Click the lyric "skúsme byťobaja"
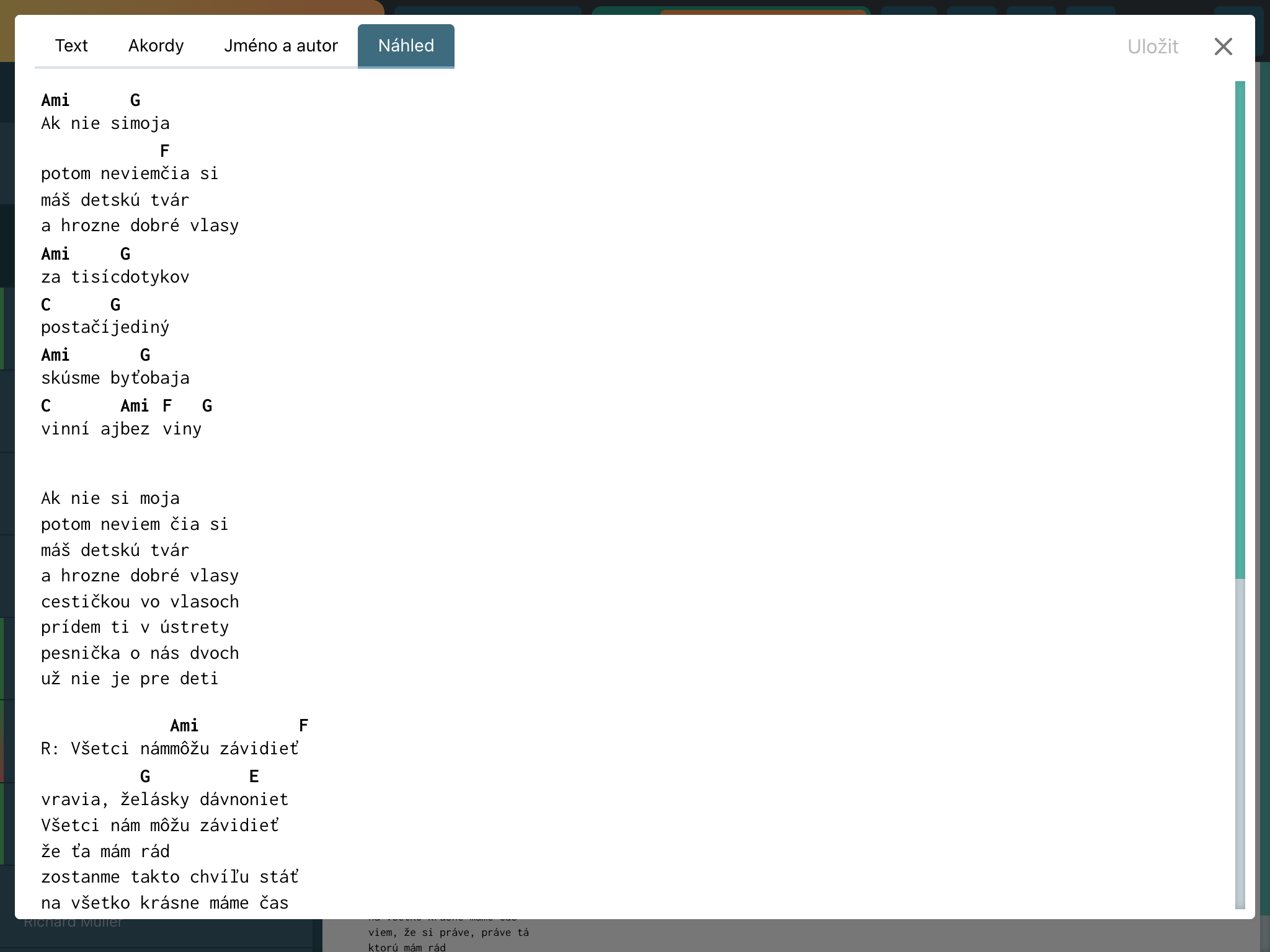Viewport: 1270px width, 952px height. pyautogui.click(x=115, y=378)
